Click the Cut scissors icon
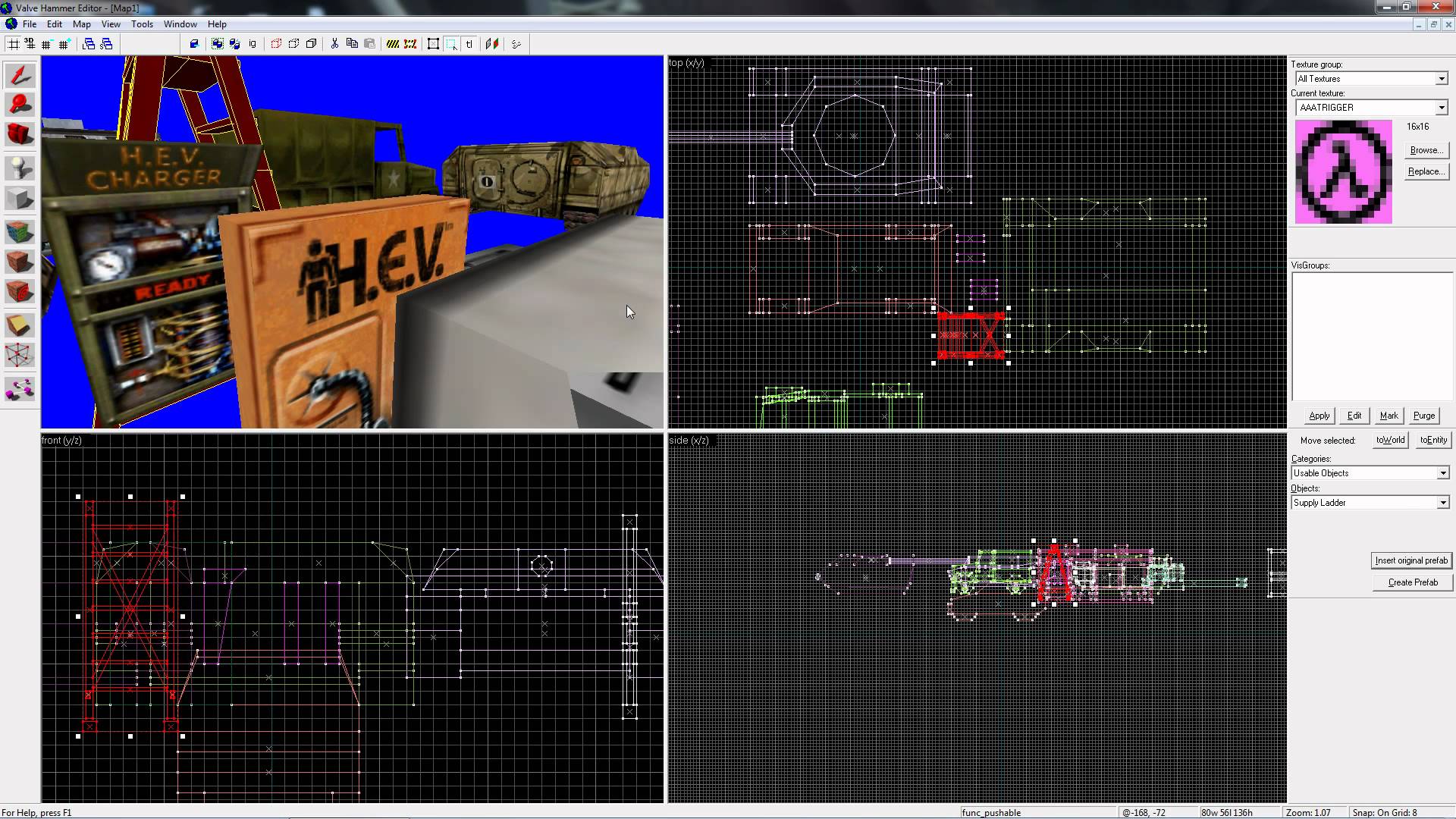The width and height of the screenshot is (1456, 819). tap(334, 44)
